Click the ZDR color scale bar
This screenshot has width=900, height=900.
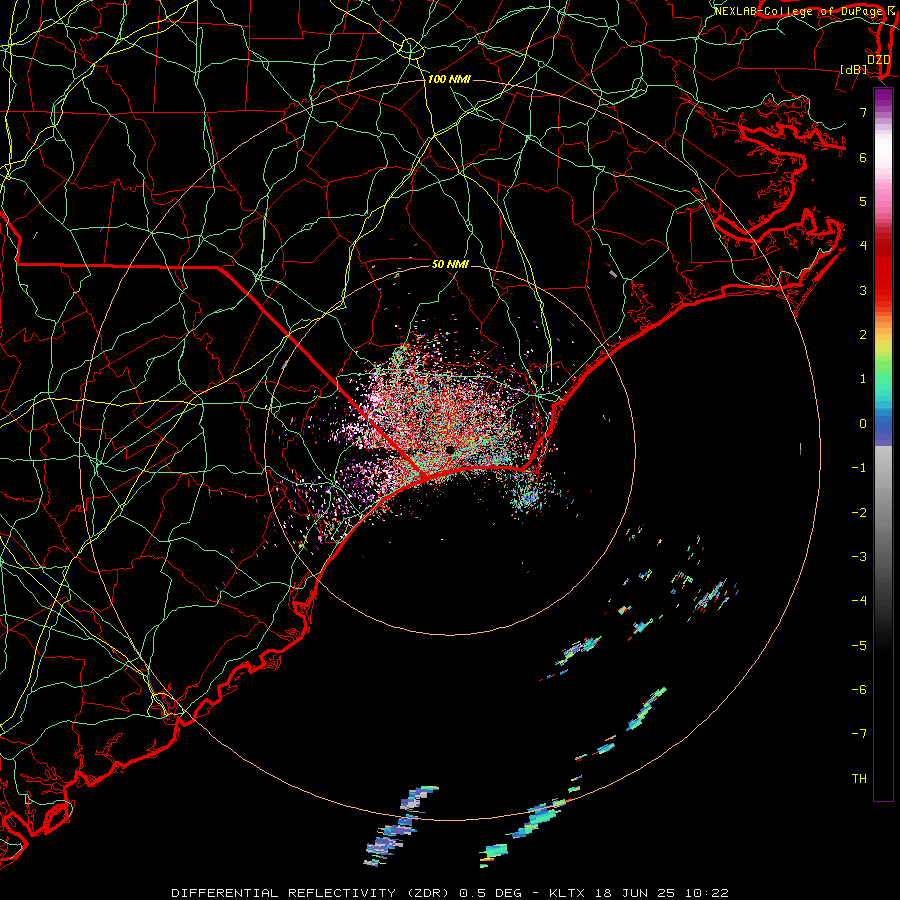(883, 444)
